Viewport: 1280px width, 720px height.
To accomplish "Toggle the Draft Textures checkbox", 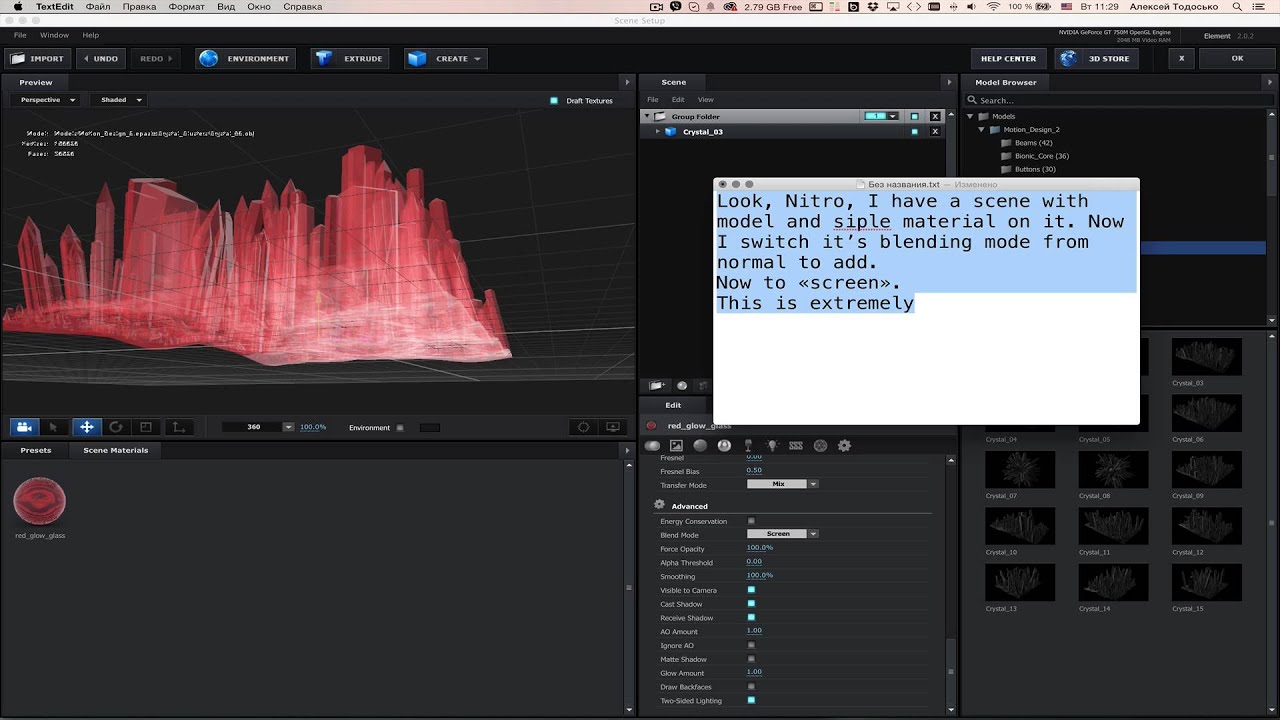I will (554, 100).
